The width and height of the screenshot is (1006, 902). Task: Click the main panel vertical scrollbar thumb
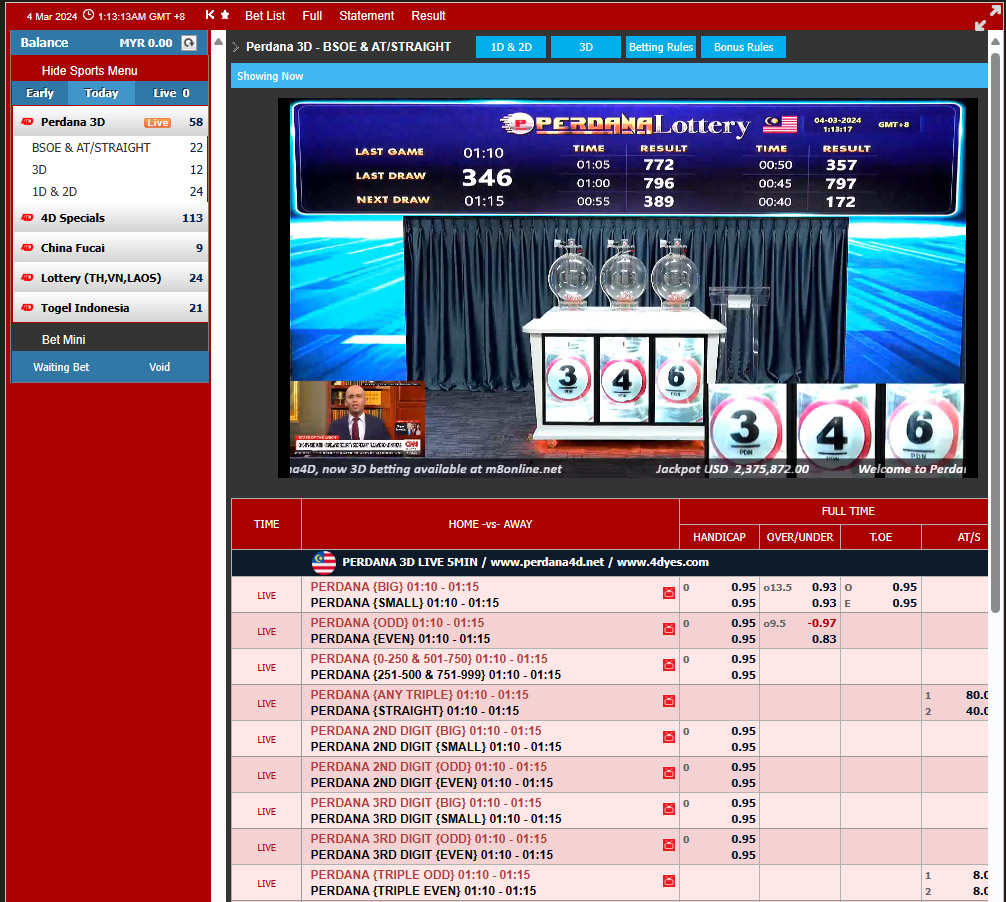tap(995, 332)
